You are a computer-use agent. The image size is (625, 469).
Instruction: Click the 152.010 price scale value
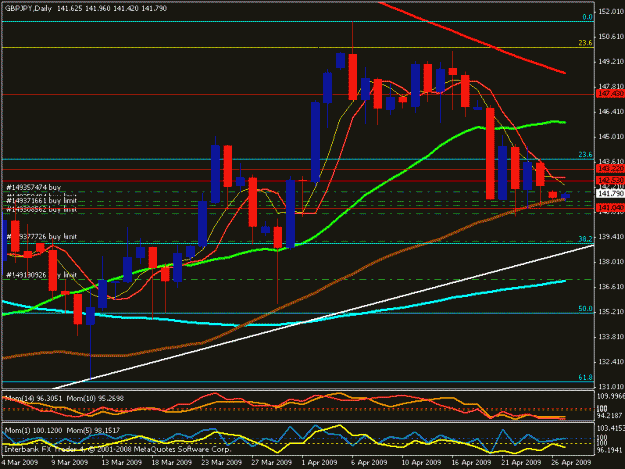tap(611, 12)
